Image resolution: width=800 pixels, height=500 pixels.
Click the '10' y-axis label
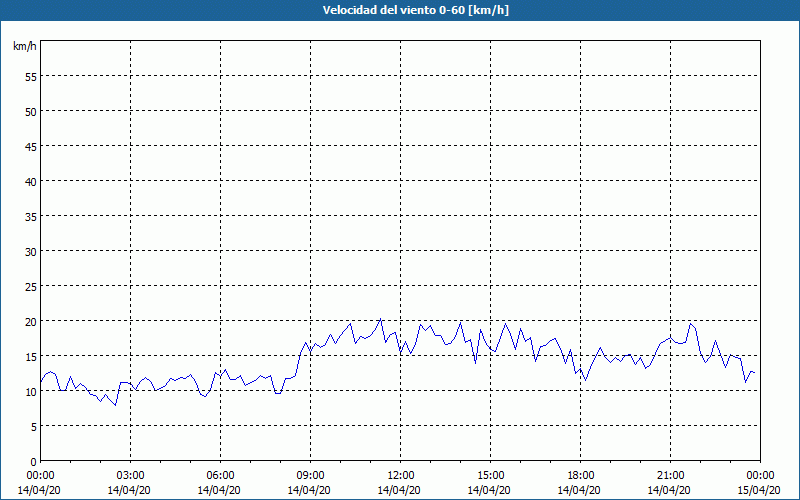point(31,391)
